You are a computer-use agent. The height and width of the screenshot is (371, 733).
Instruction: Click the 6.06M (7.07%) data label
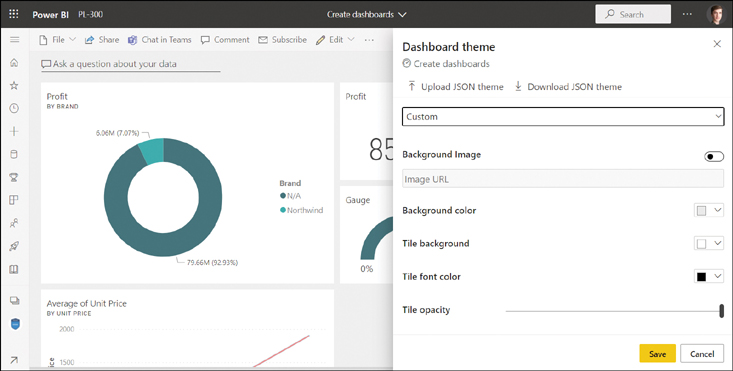click(117, 133)
